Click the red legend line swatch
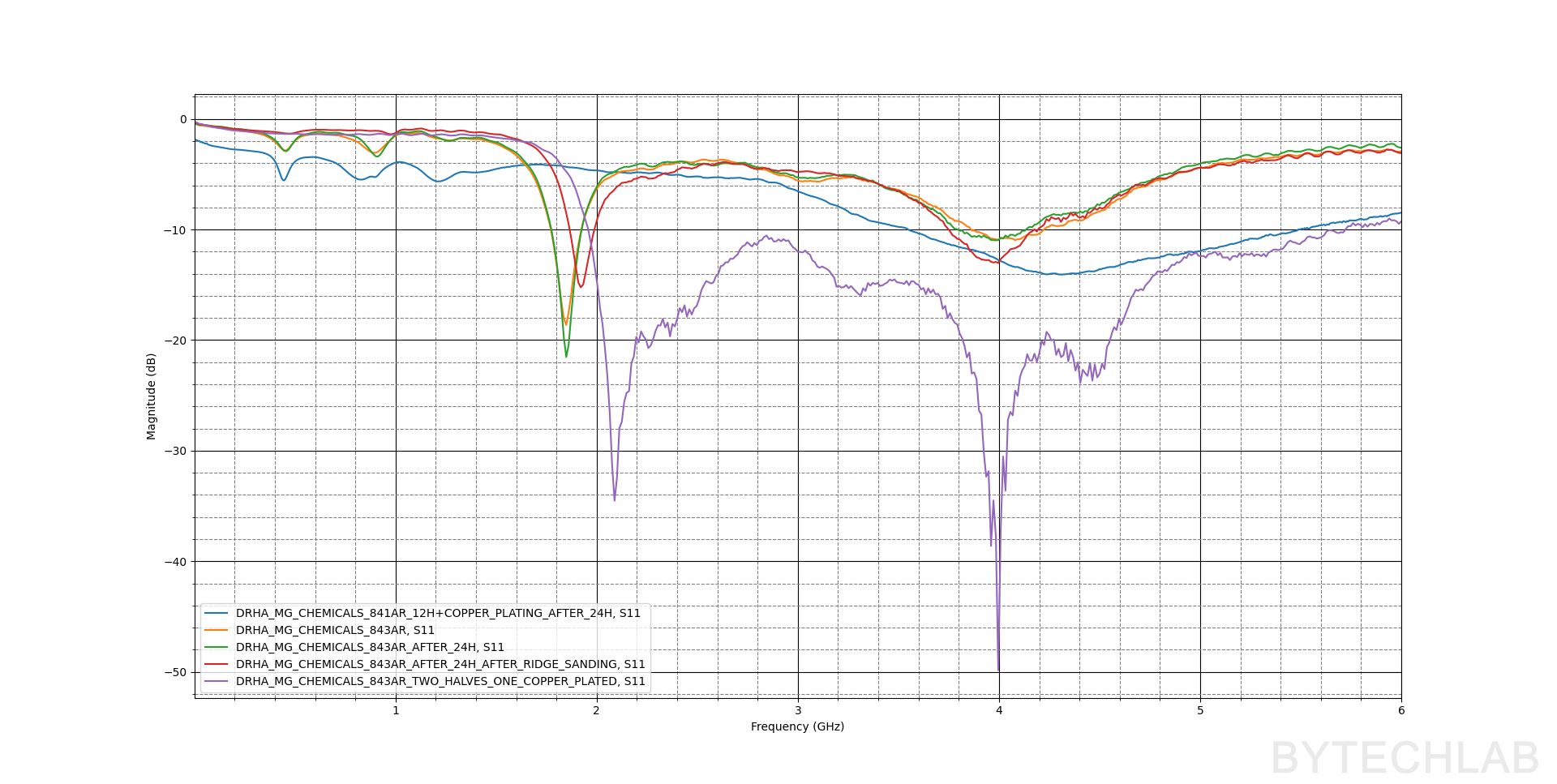The height and width of the screenshot is (784, 1557). 217,664
